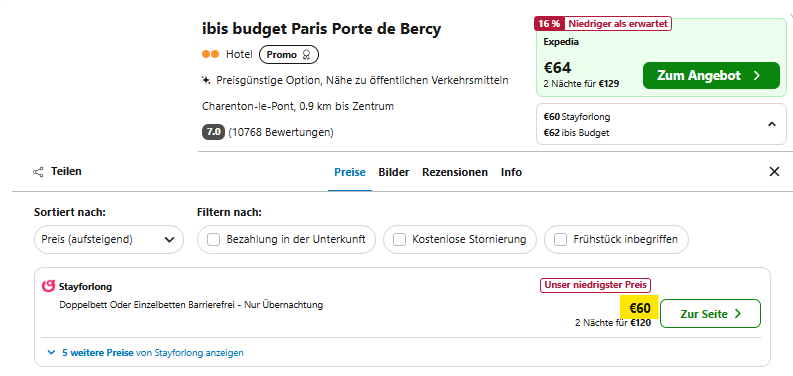
Task: Close the hotel details panel
Action: pyautogui.click(x=774, y=172)
